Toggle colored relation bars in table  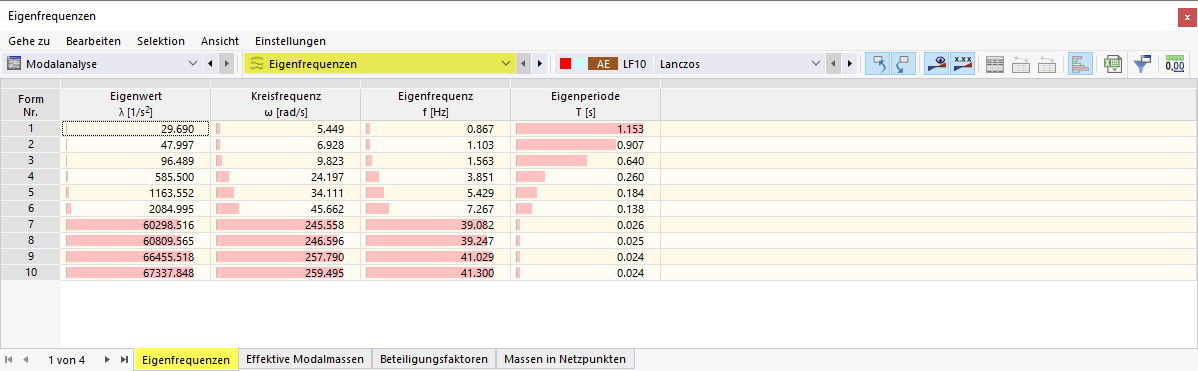pos(1080,64)
